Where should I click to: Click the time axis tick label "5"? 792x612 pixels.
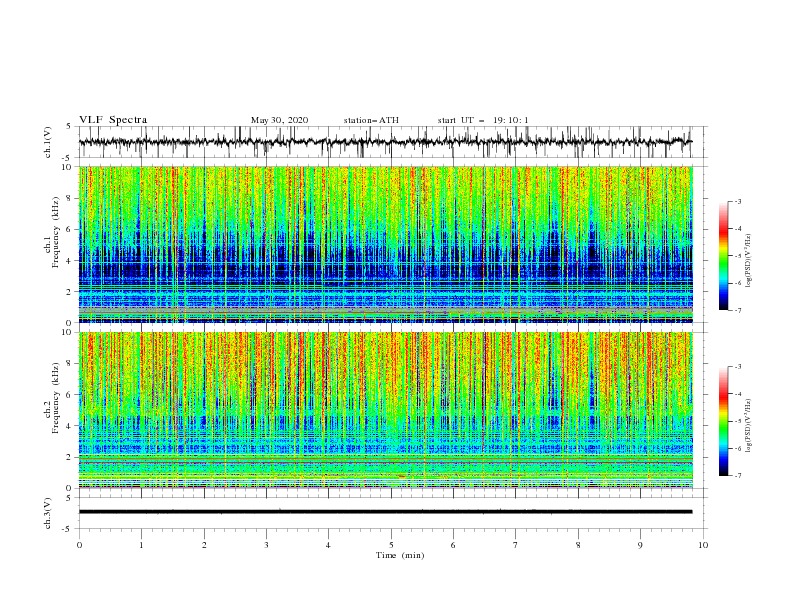click(391, 545)
